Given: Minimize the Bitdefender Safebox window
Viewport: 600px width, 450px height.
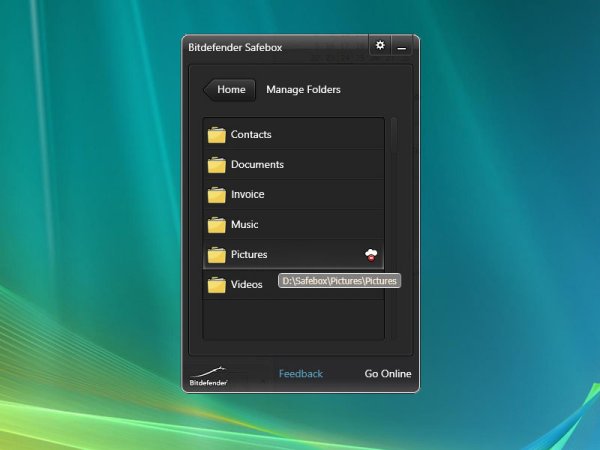Looking at the screenshot, I should (x=401, y=46).
